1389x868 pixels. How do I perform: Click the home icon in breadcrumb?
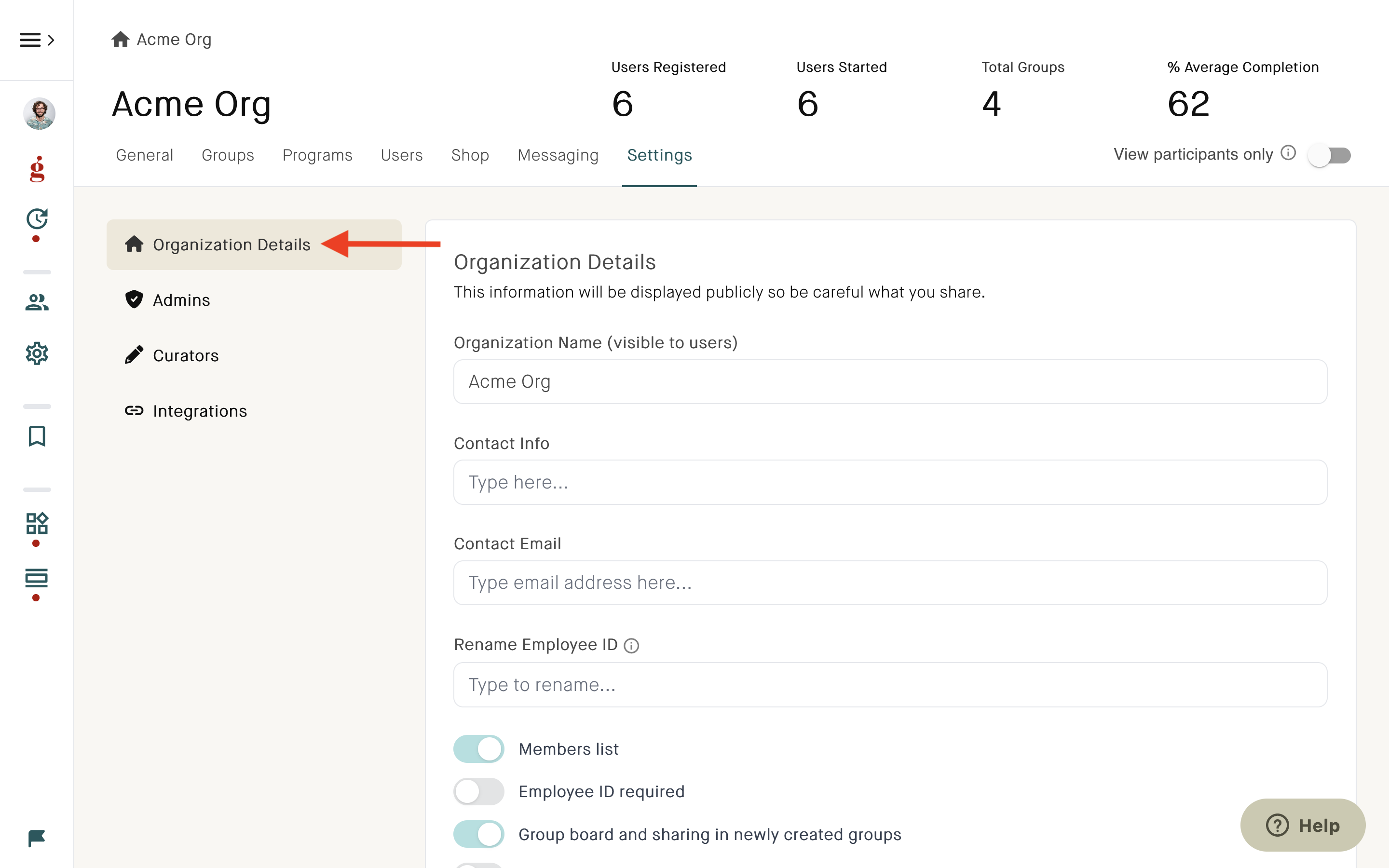tap(120, 40)
